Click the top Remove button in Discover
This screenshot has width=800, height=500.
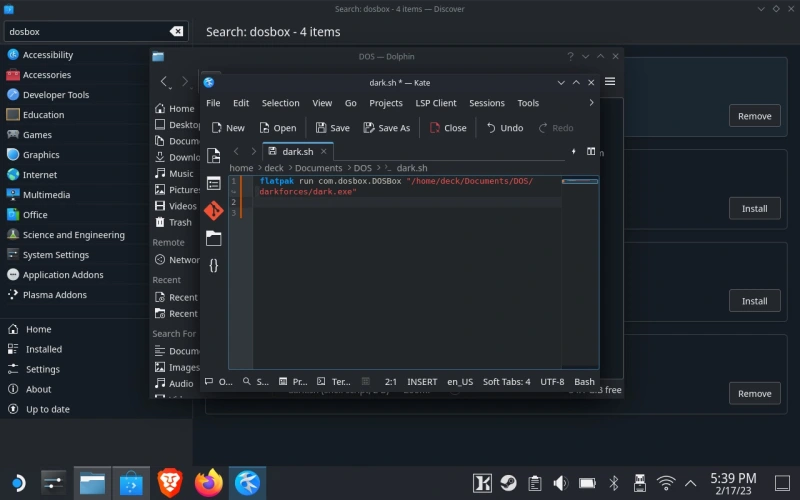(754, 116)
